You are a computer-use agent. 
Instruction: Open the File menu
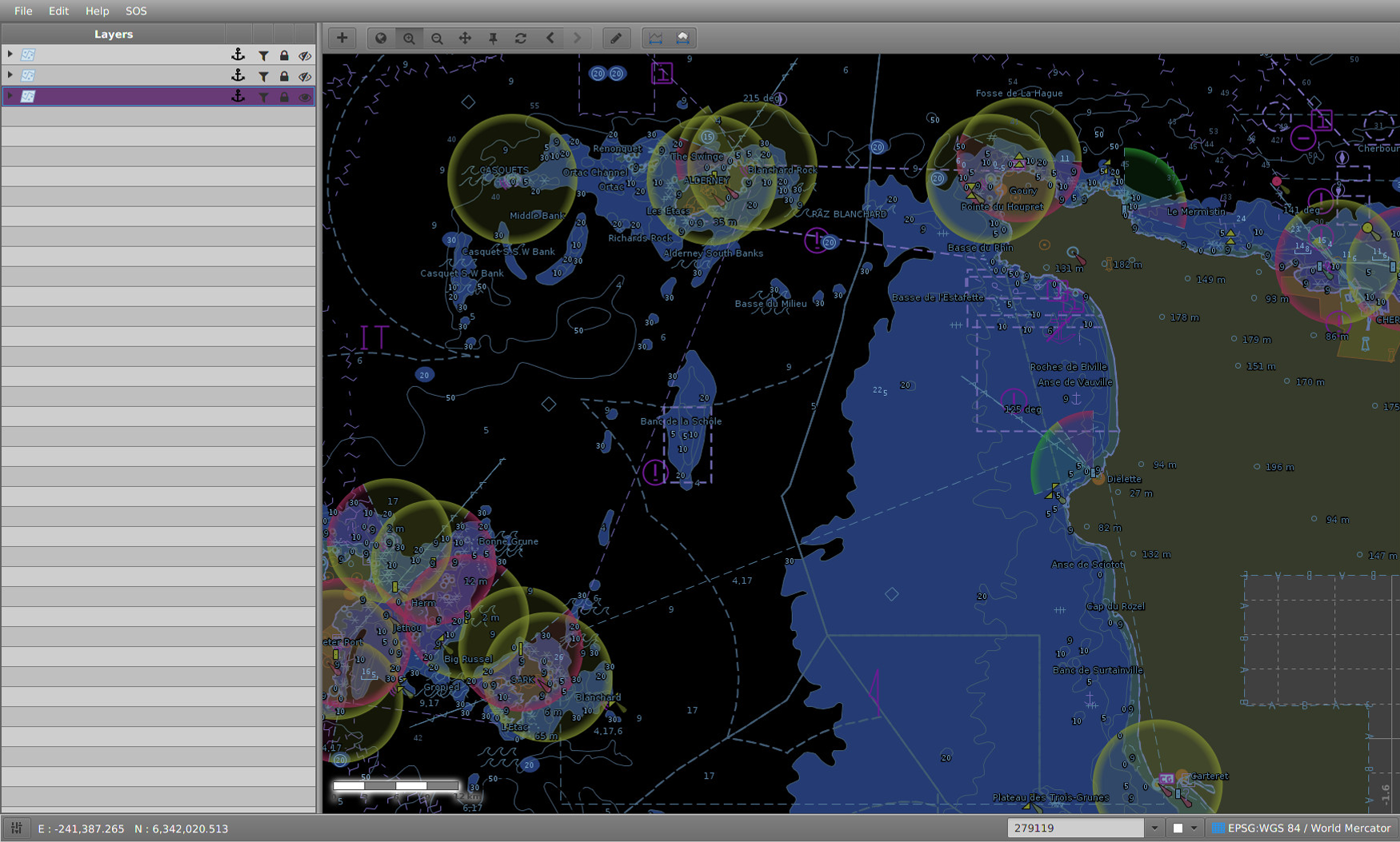point(23,11)
